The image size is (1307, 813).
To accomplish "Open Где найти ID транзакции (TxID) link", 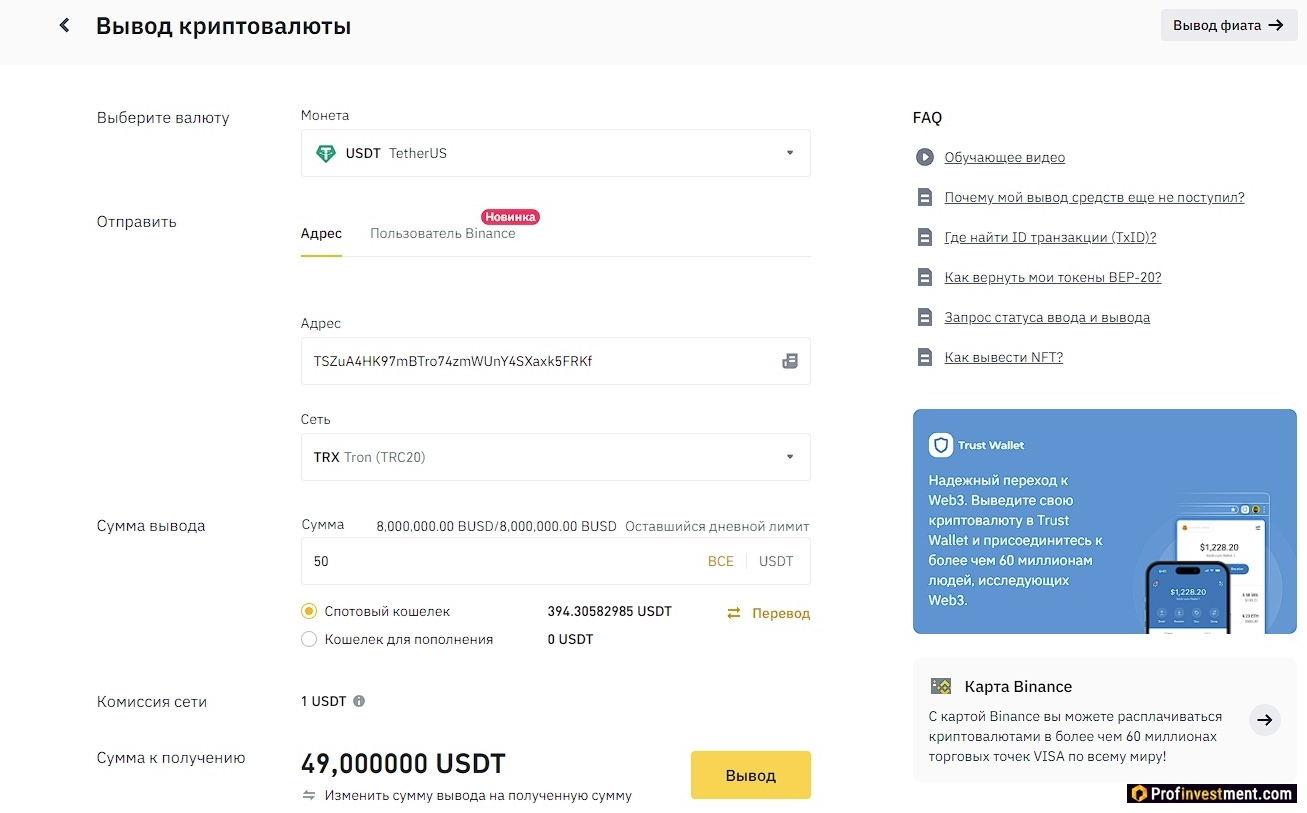I will pyautogui.click(x=1051, y=237).
